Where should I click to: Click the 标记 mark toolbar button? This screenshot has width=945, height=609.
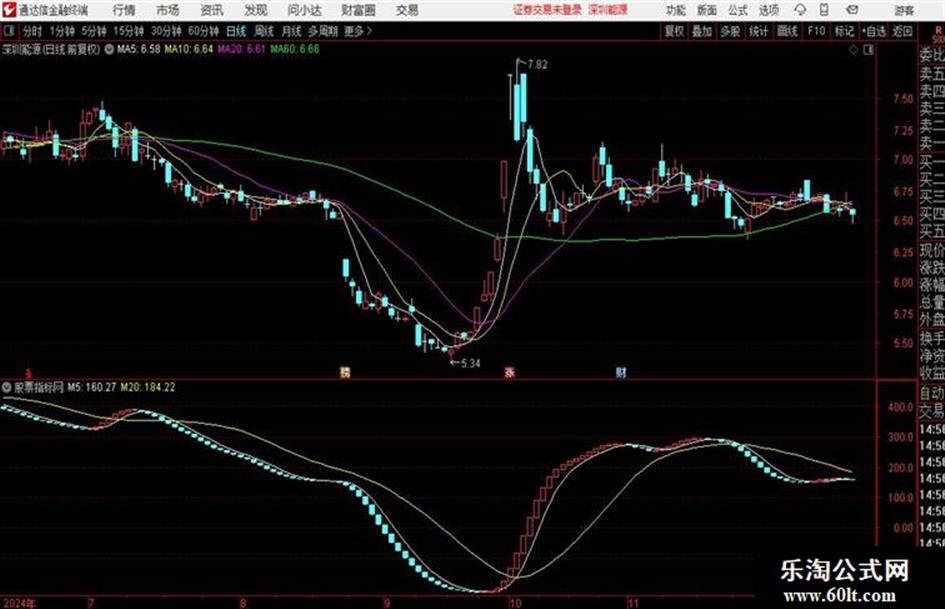pyautogui.click(x=844, y=31)
